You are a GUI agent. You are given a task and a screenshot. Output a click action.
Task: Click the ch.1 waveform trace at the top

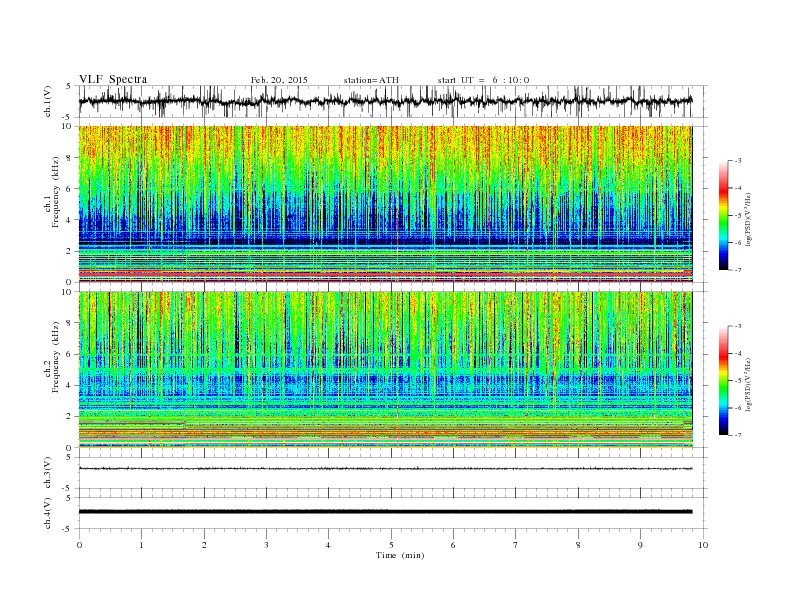click(x=385, y=101)
